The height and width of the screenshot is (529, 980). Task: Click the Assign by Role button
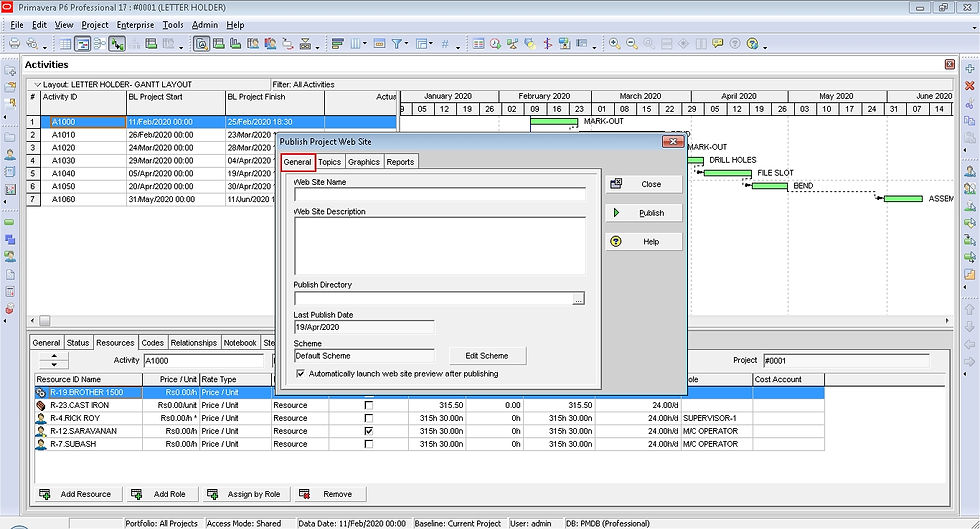click(246, 494)
